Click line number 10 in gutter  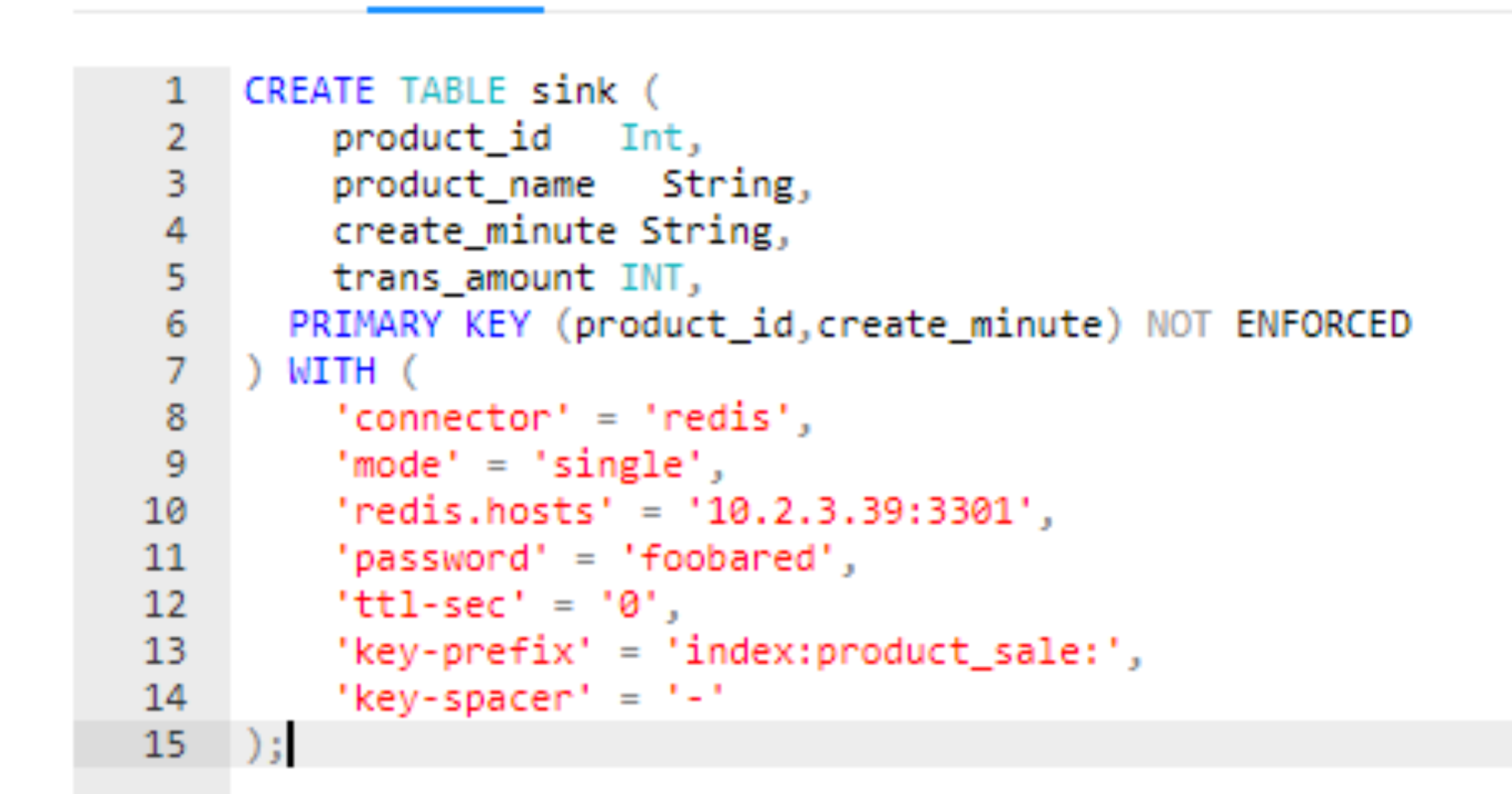[165, 511]
